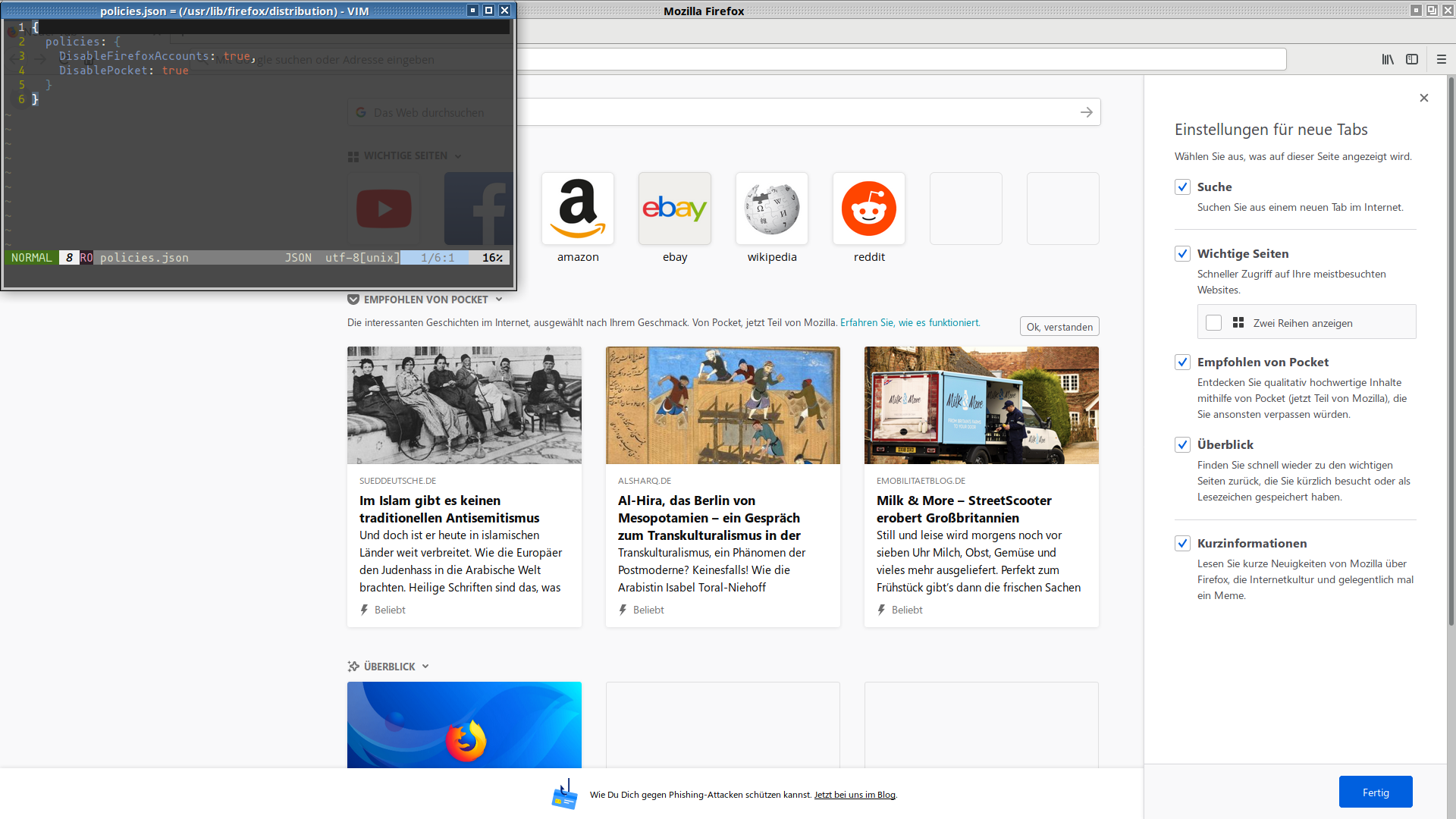Expand the Wichtige Seiten section menu
Image resolution: width=1456 pixels, height=819 pixels.
coord(458,156)
